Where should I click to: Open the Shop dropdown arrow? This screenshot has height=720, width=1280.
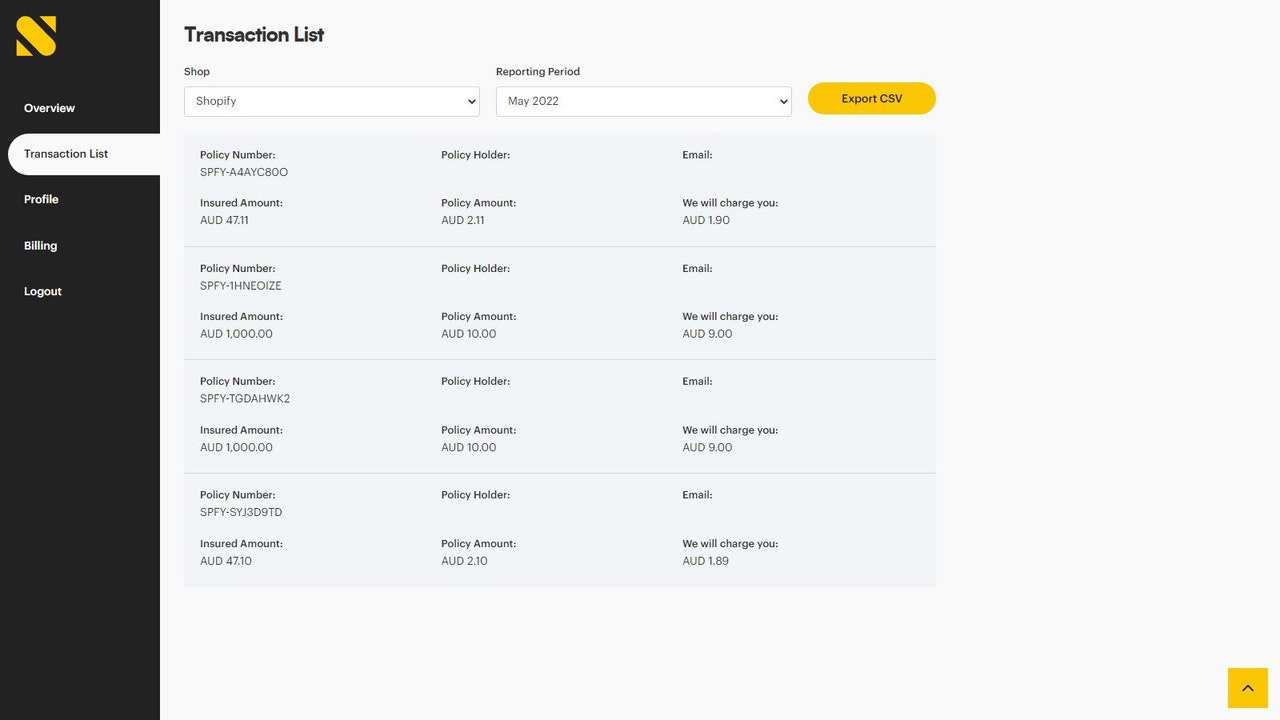click(473, 101)
